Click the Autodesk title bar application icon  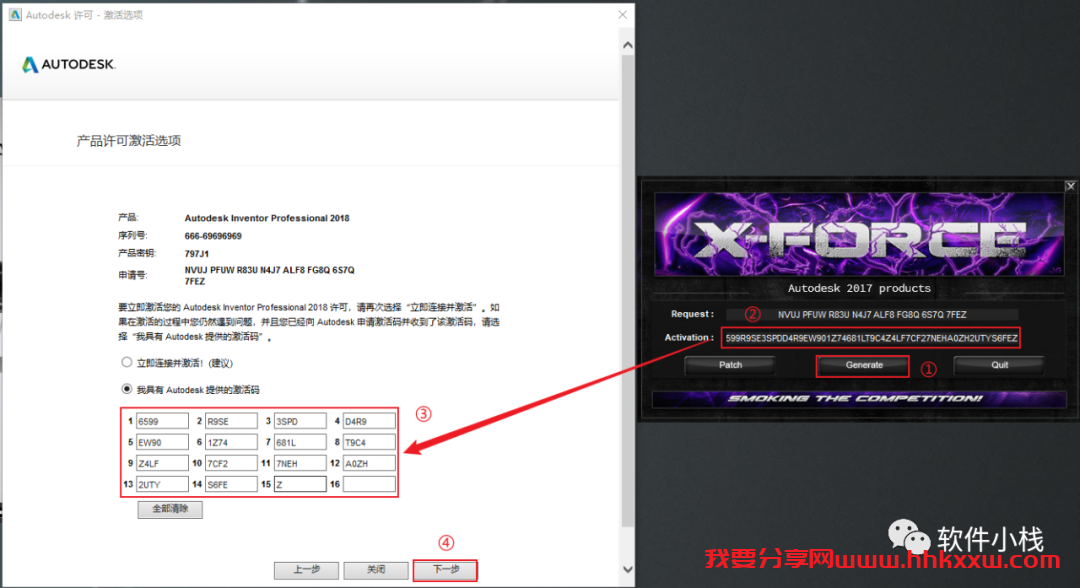(14, 14)
